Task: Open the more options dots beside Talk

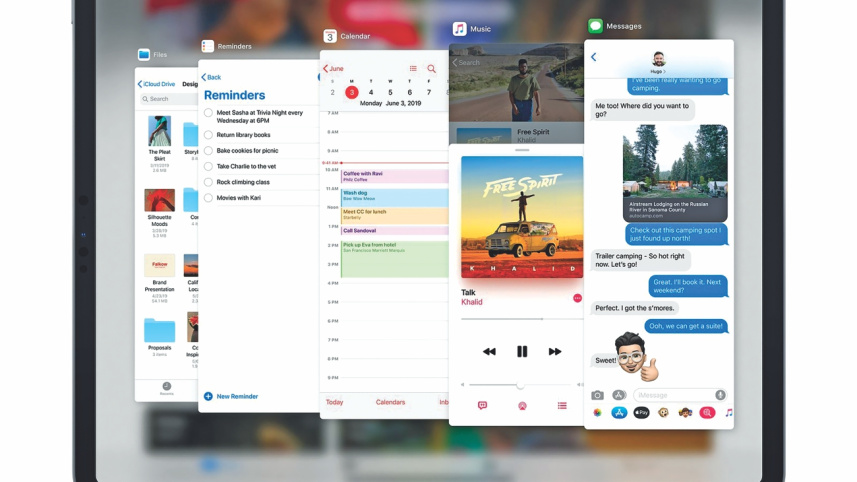Action: pos(577,298)
